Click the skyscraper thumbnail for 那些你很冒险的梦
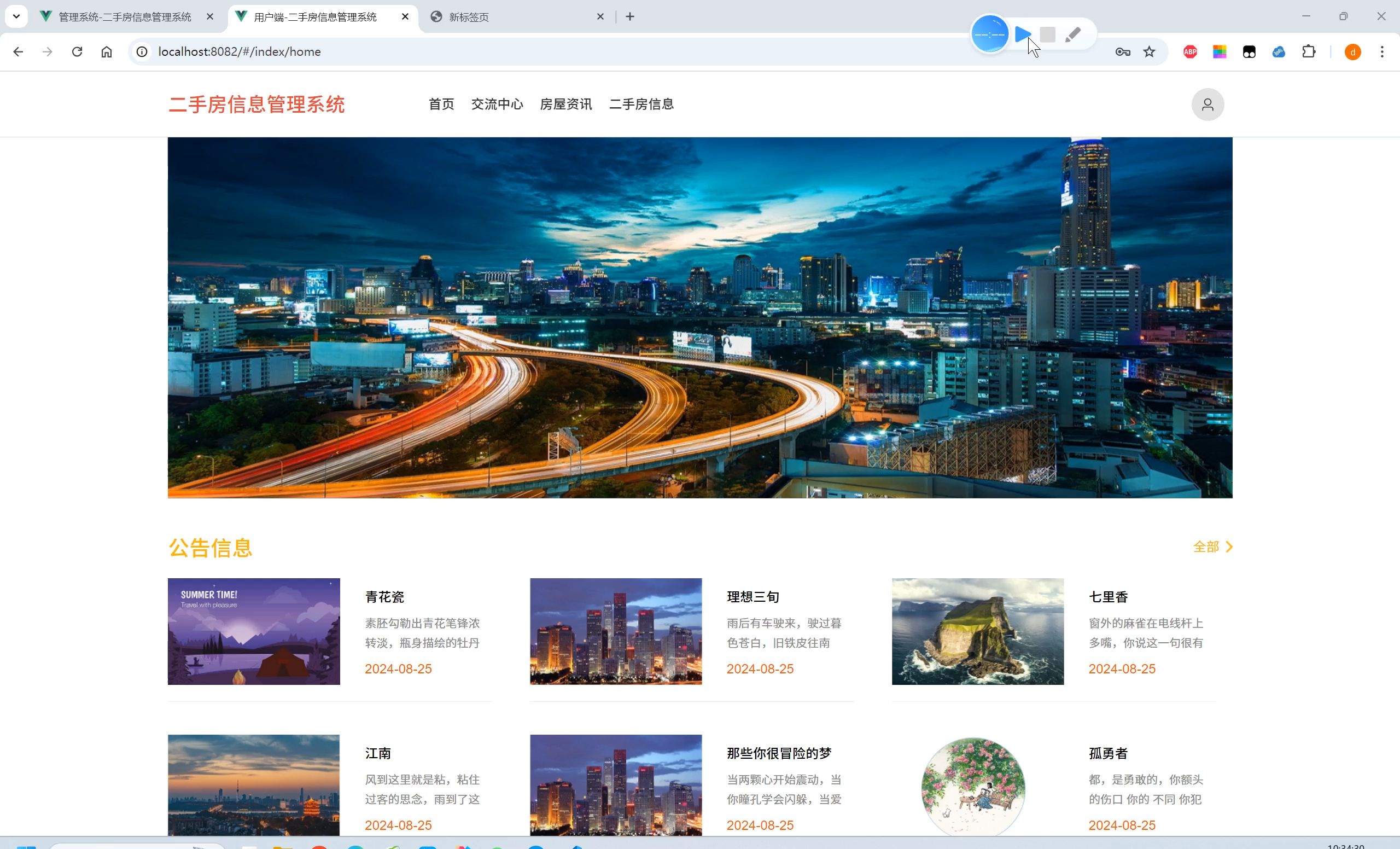The image size is (1400, 849). 616,786
